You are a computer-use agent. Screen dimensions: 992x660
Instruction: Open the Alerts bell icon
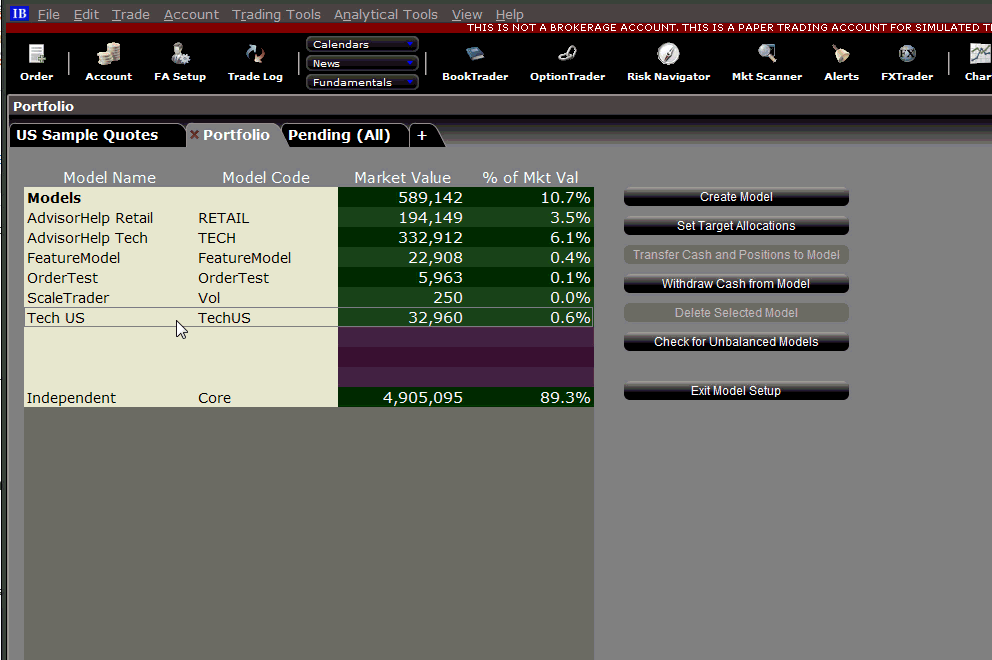841,62
